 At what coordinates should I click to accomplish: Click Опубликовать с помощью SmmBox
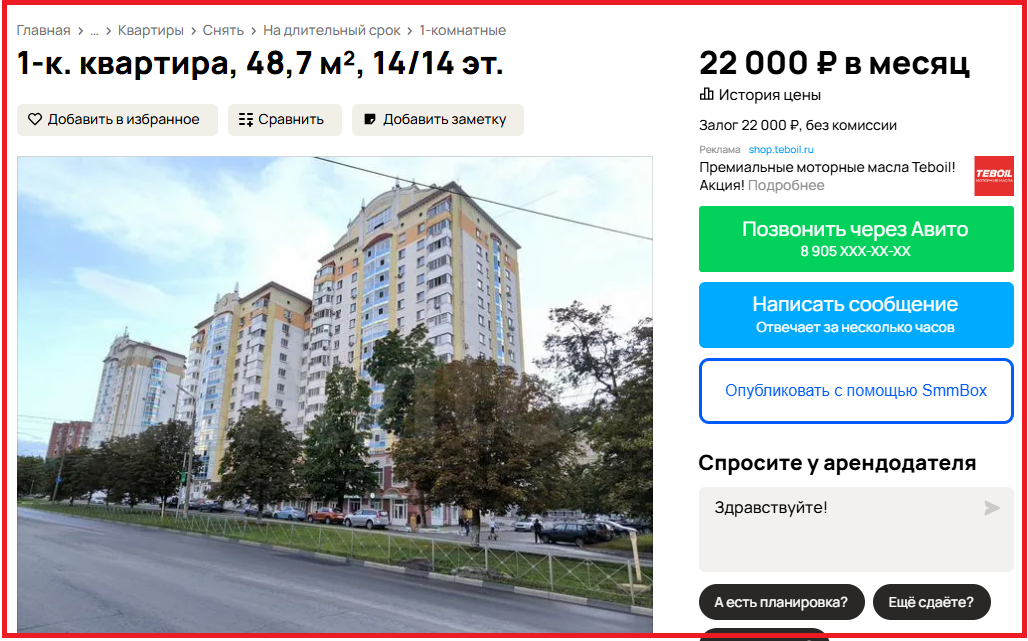coord(856,391)
